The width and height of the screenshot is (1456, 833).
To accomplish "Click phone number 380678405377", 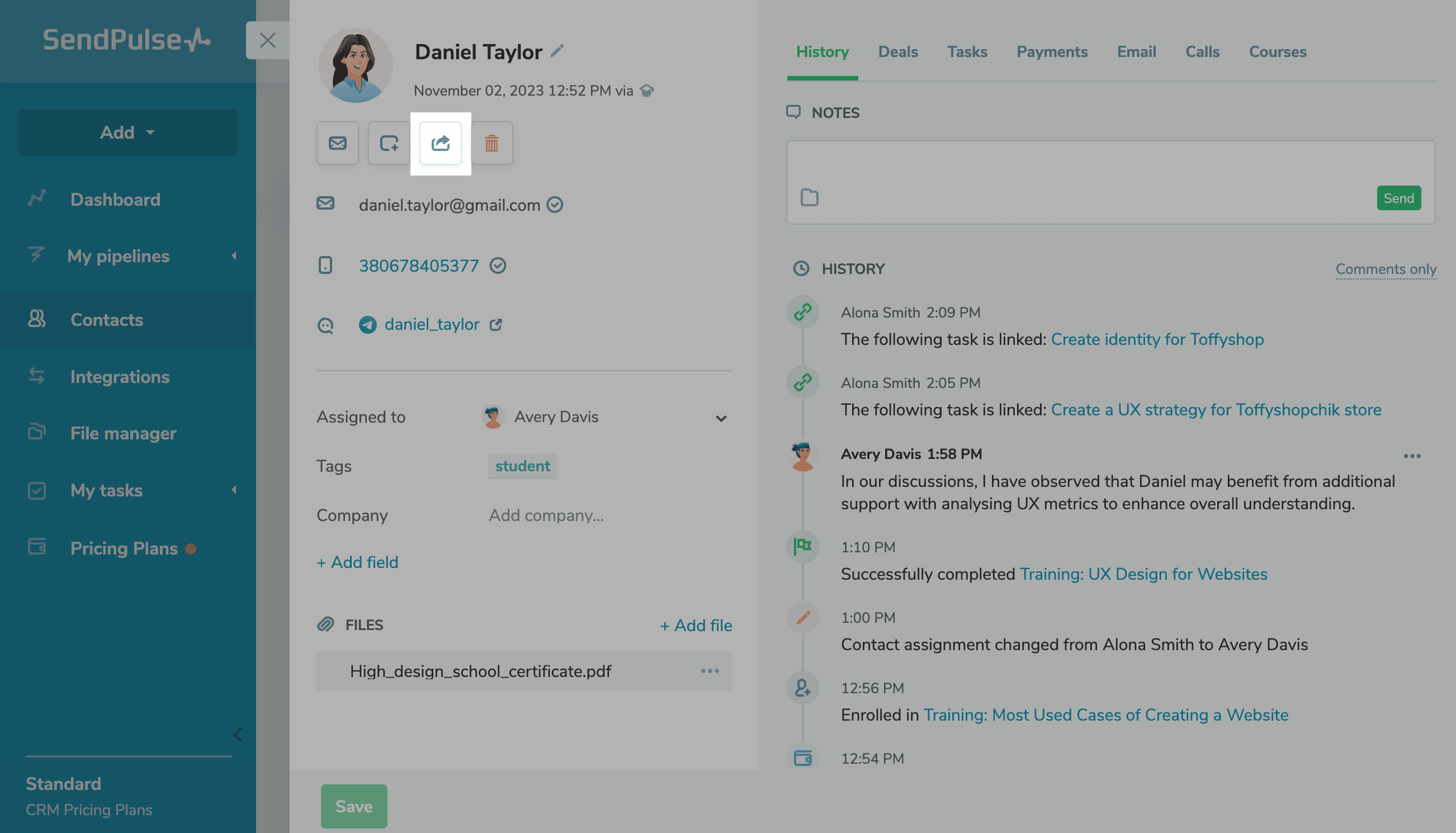I will 419,266.
